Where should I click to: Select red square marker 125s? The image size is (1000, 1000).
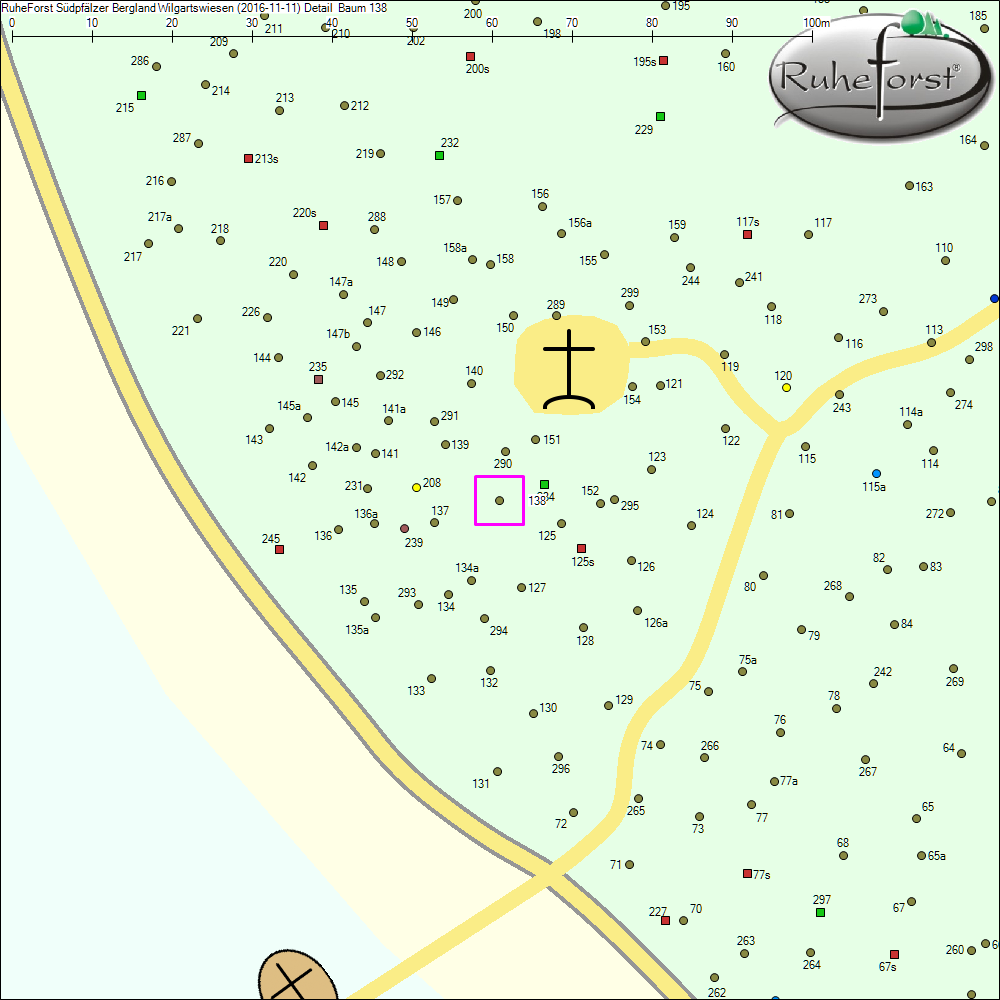point(581,548)
